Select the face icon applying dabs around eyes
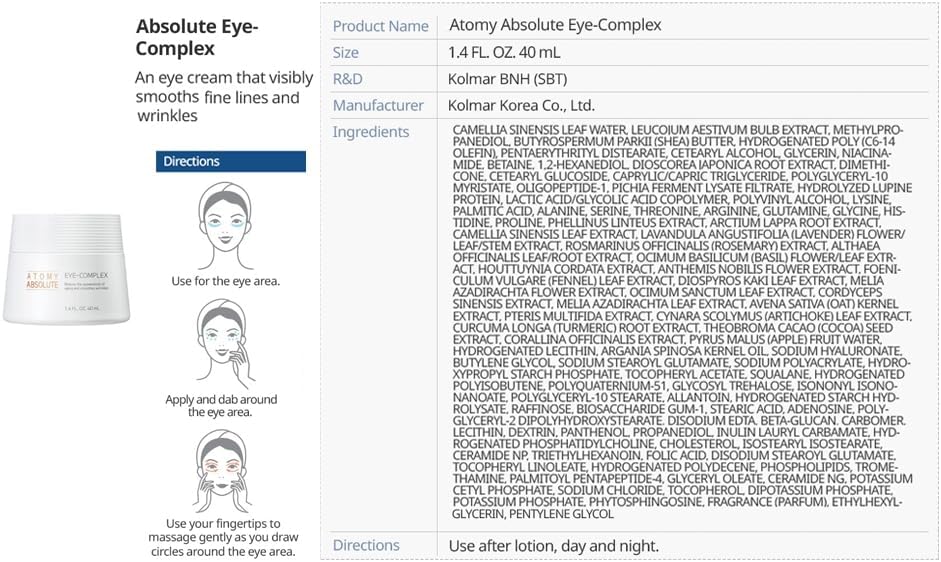 [x=225, y=343]
